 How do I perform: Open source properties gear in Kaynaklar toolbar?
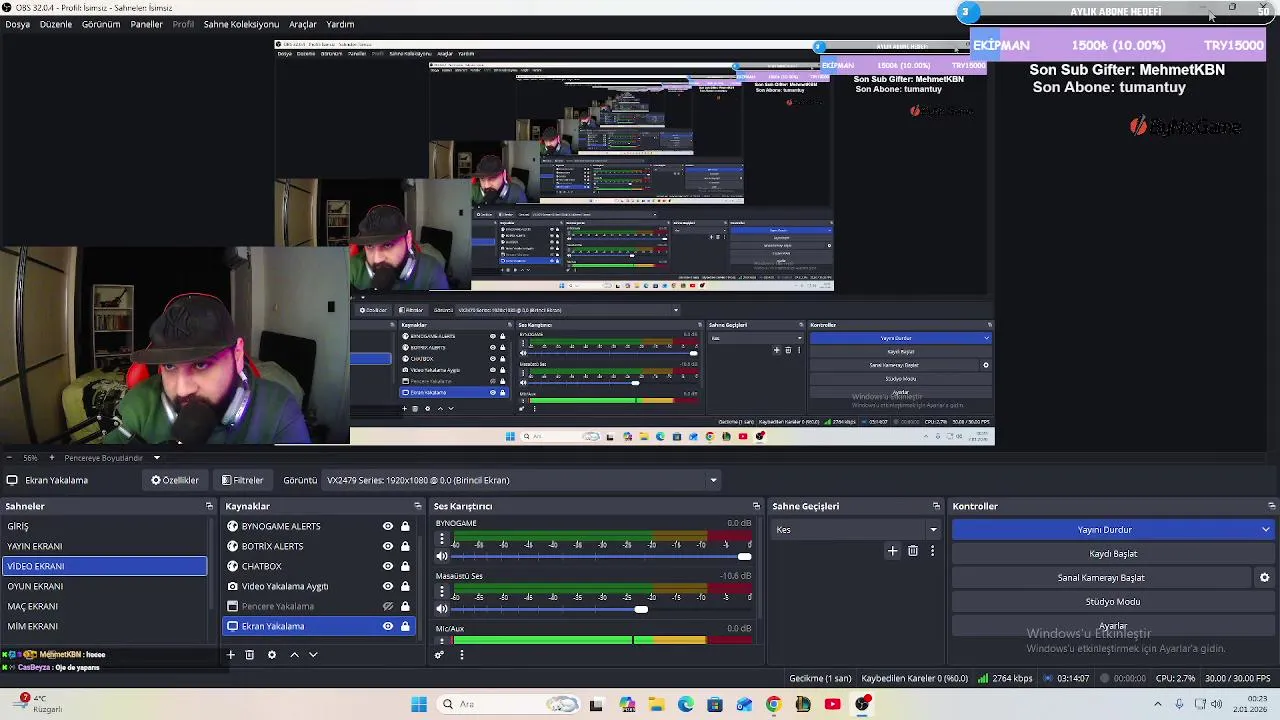271,655
